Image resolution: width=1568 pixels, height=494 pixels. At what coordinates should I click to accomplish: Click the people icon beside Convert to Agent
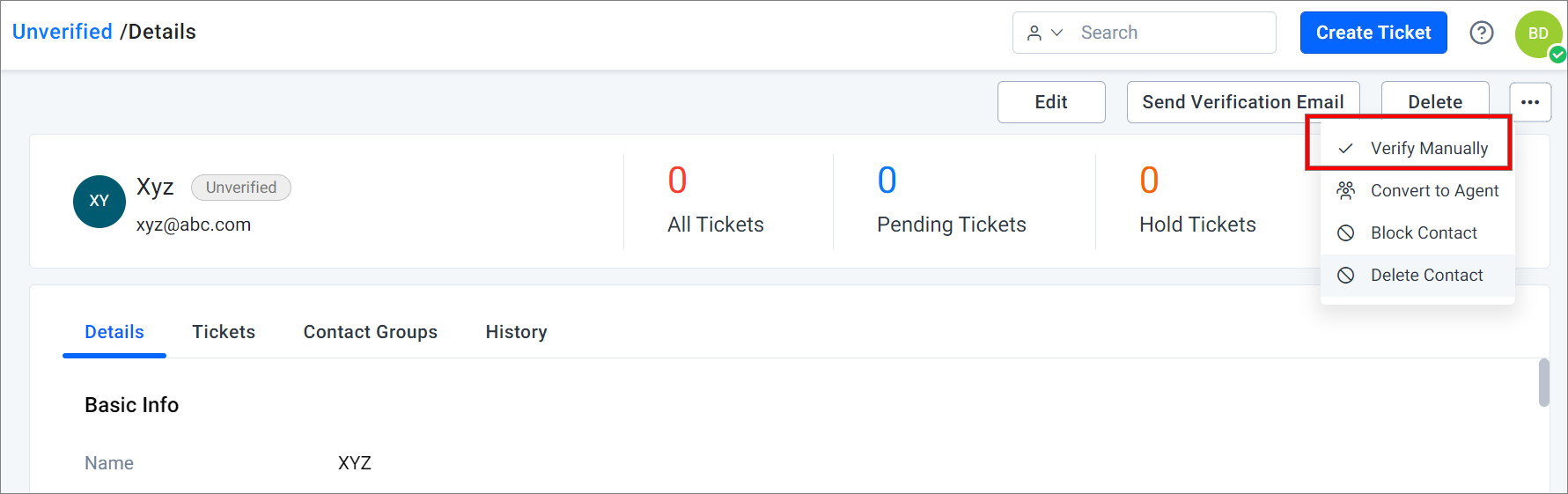click(1345, 190)
